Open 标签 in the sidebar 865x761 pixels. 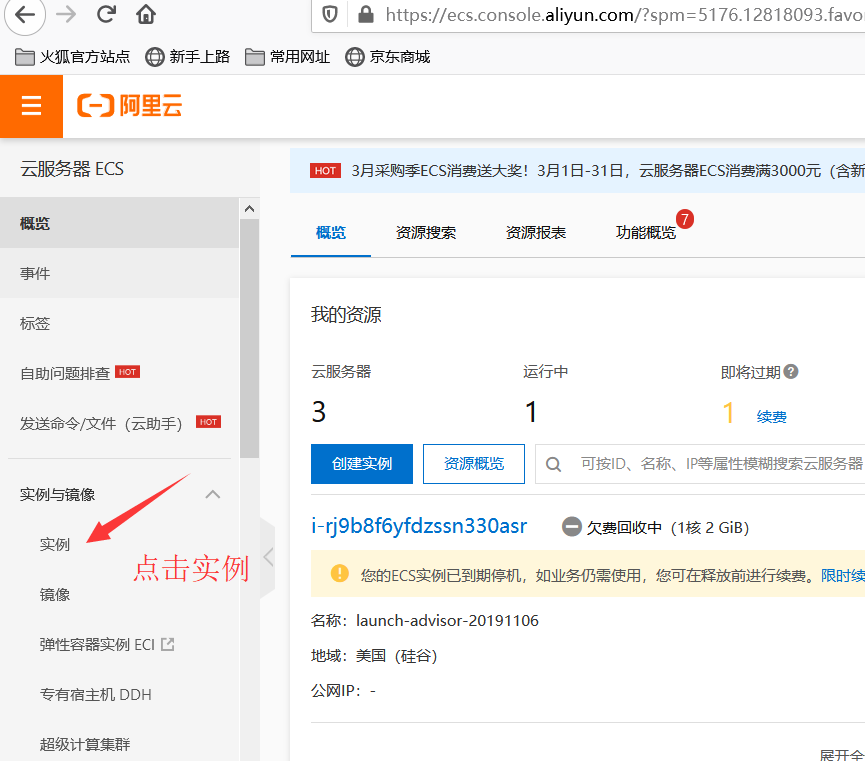(x=119, y=323)
